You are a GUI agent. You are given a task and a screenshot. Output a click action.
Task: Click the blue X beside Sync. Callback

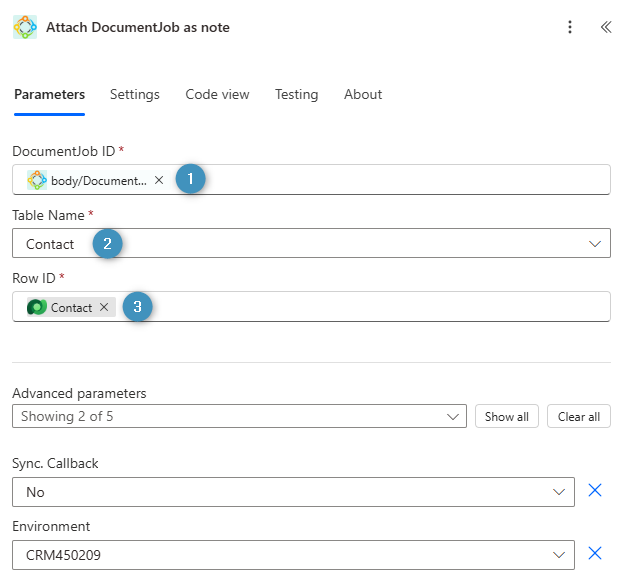point(595,490)
